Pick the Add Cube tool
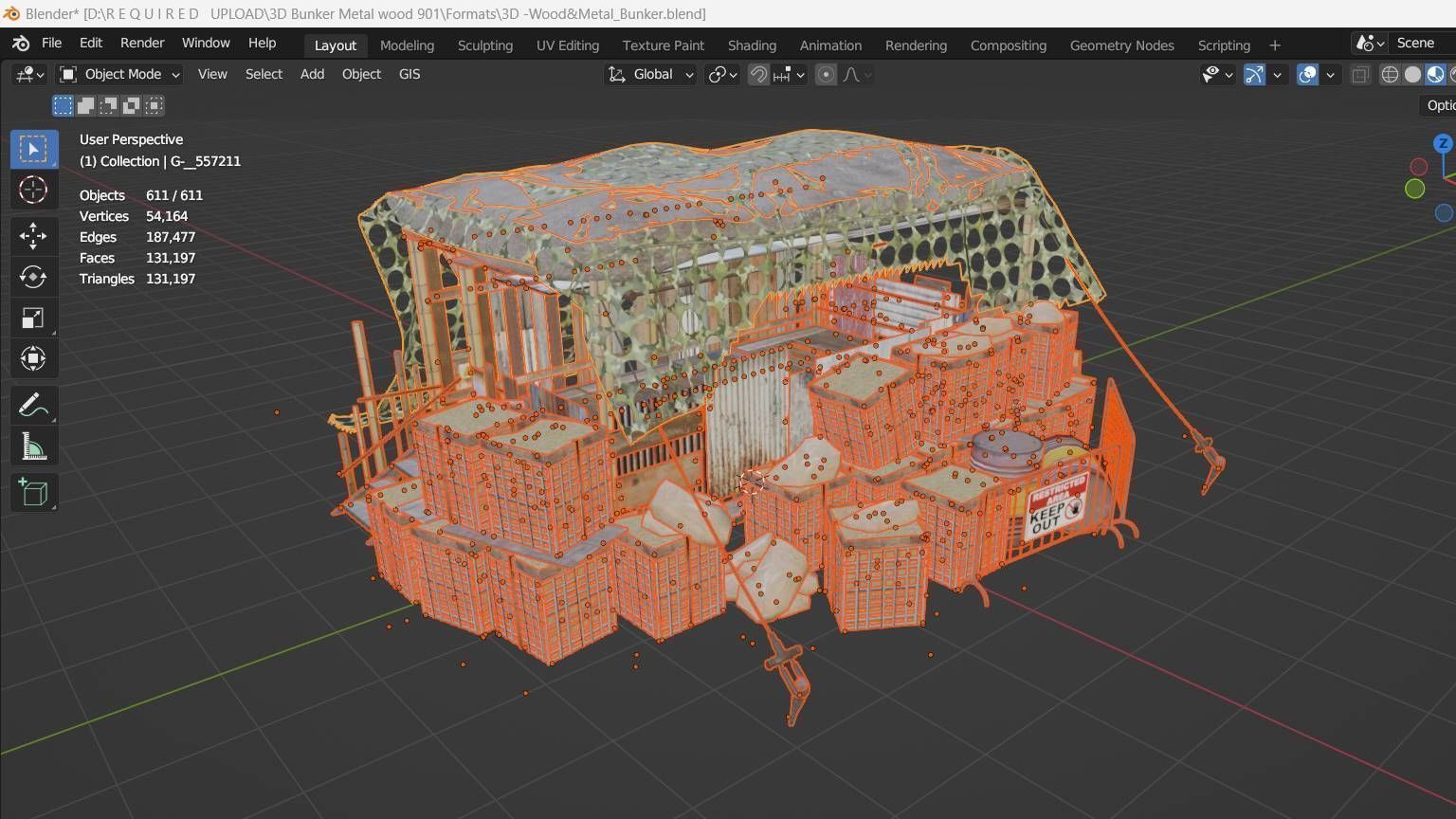The image size is (1456, 819). pos(33,492)
